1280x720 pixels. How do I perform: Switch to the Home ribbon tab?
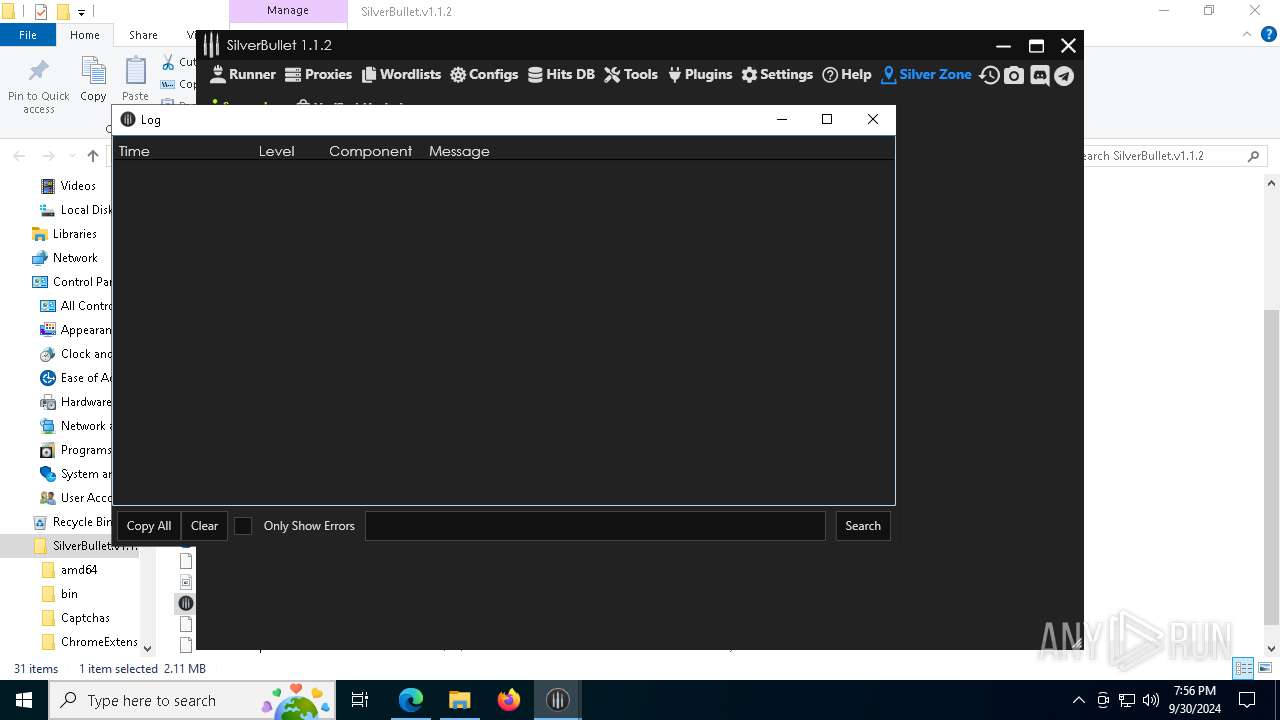click(x=85, y=35)
